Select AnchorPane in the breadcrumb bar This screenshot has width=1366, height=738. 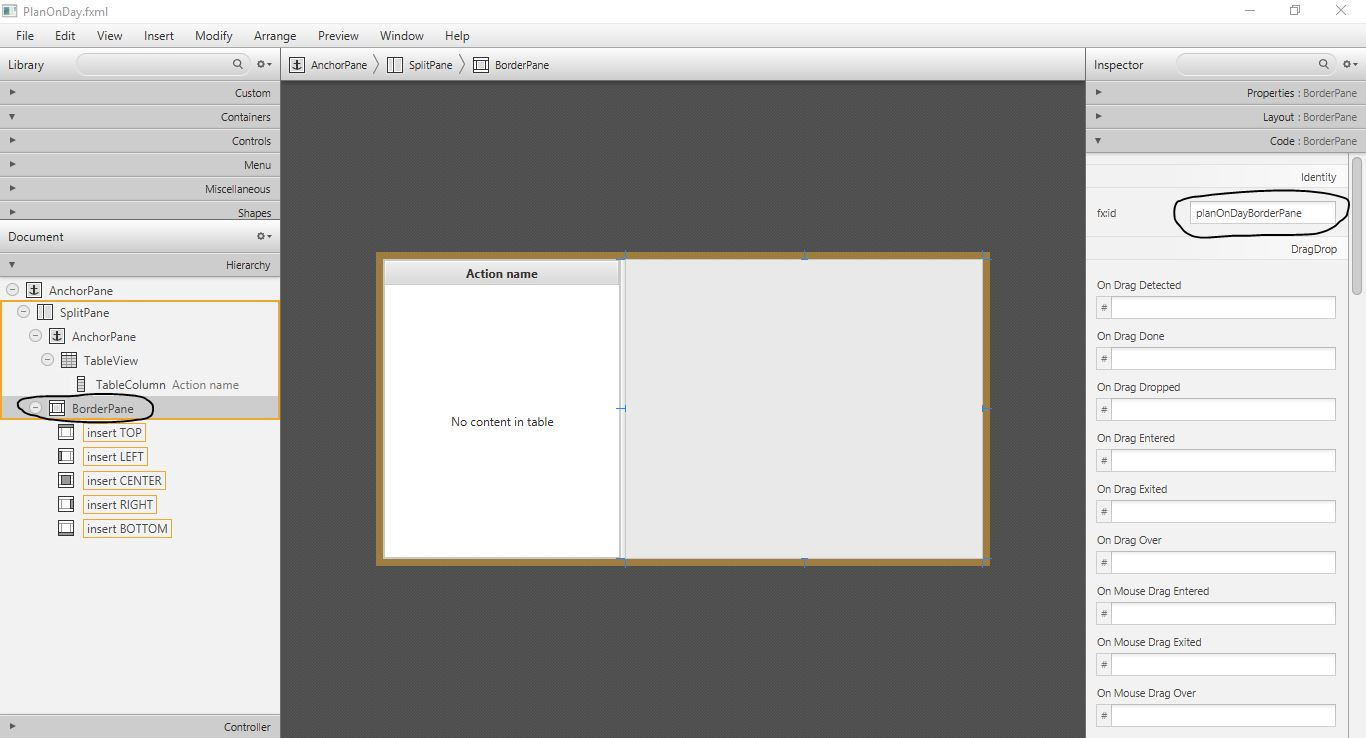coord(339,65)
